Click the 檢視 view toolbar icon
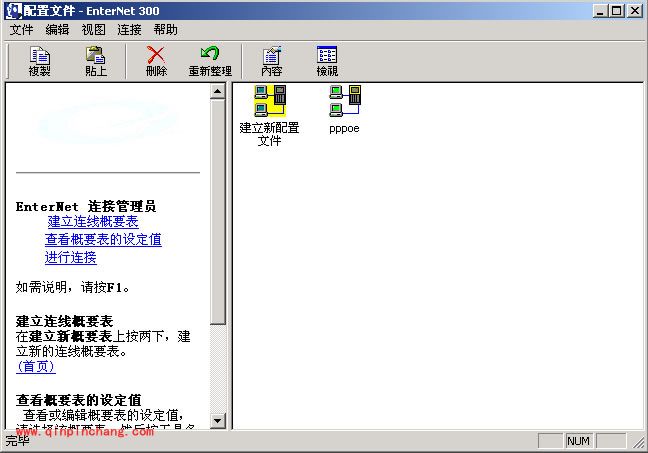 point(327,61)
